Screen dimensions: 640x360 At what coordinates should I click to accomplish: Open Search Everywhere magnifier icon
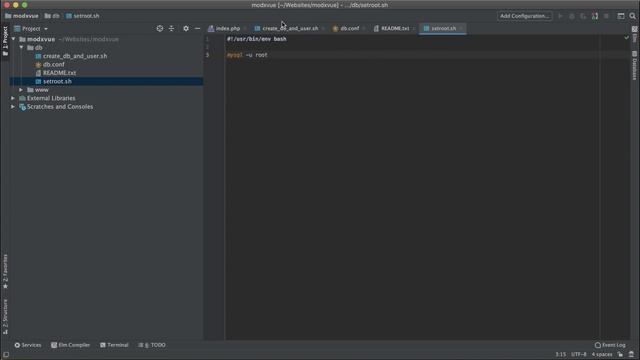pyautogui.click(x=632, y=16)
